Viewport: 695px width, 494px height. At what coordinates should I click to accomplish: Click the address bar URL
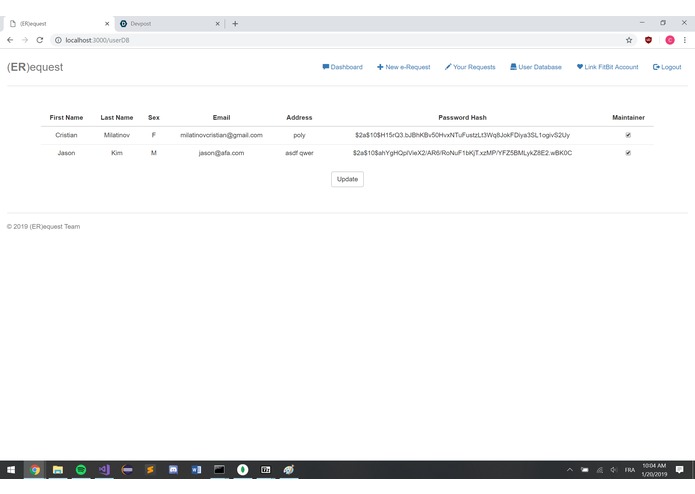pos(98,40)
